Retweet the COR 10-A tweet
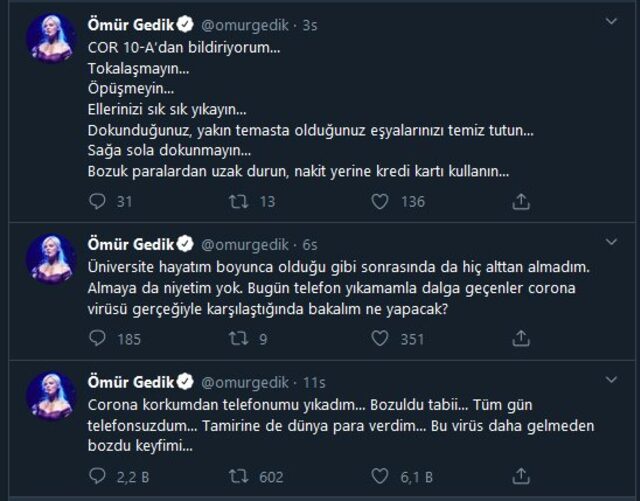The height and width of the screenshot is (501, 640). click(239, 201)
